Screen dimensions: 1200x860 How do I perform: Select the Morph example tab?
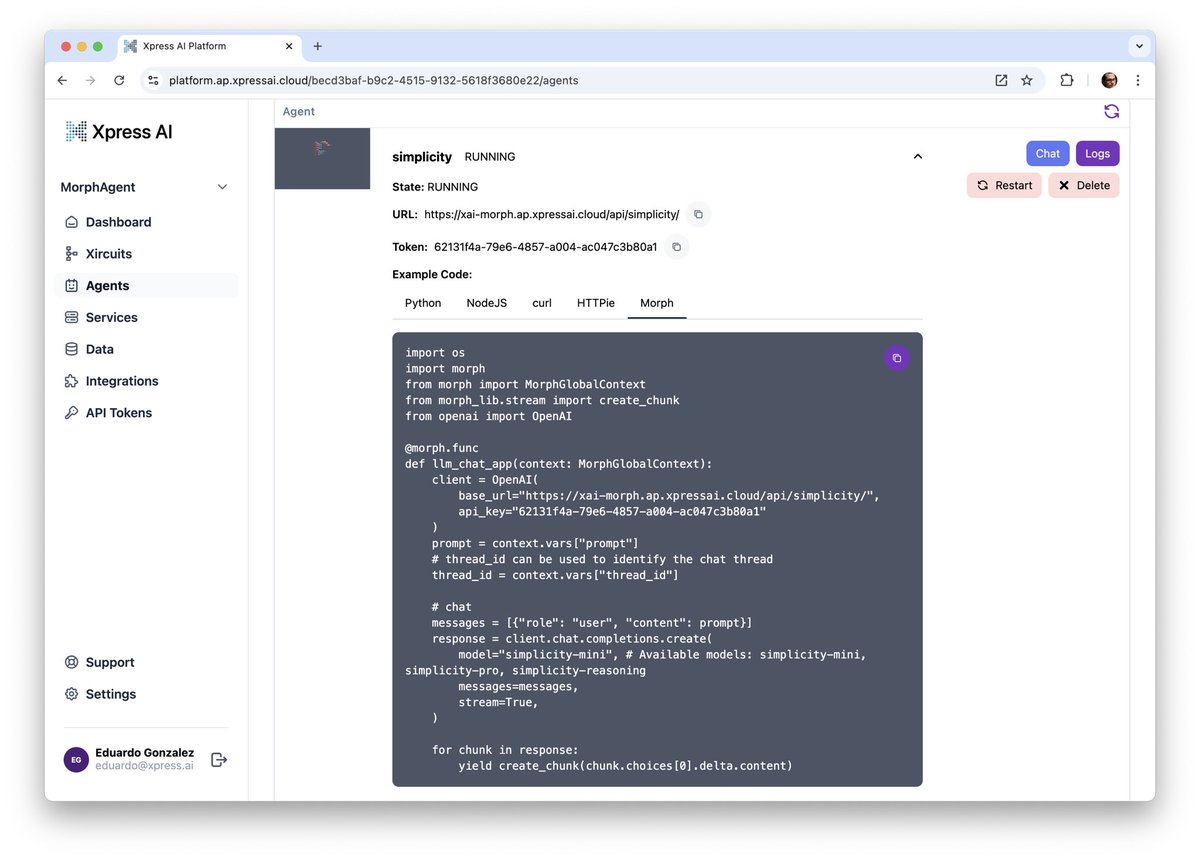pos(657,303)
